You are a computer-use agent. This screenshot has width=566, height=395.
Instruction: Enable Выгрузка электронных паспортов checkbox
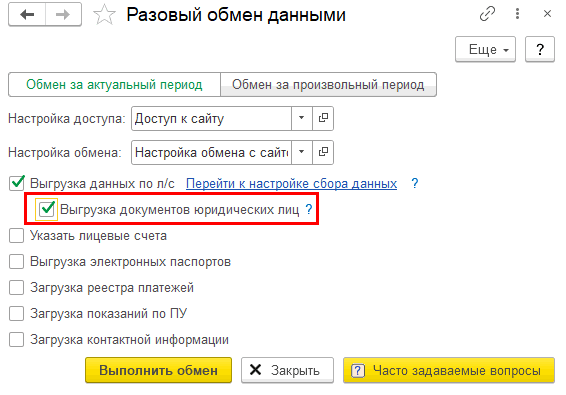click(17, 262)
